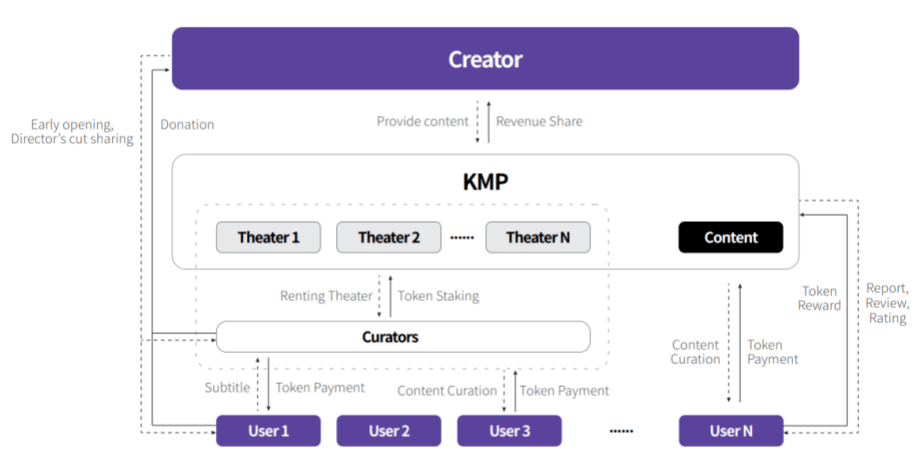Image resolution: width=922 pixels, height=472 pixels.
Task: Select the Theater 1 box
Action: point(268,237)
